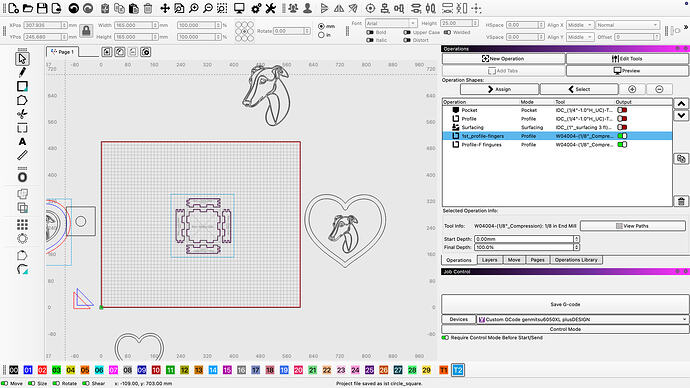
Task: Adjust the Final Depth stepper
Action: [576, 247]
